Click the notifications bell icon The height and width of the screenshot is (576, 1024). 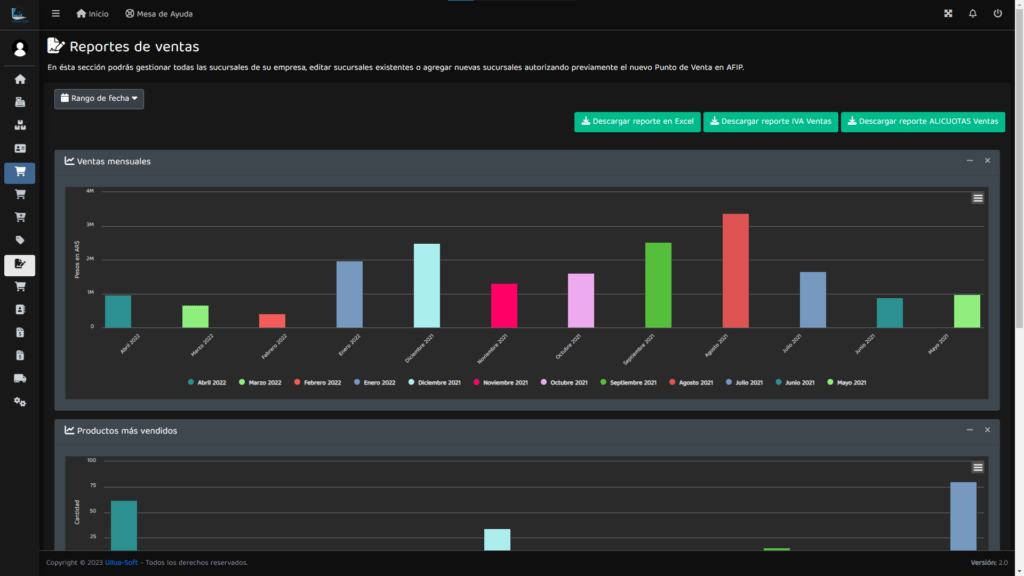click(x=972, y=14)
